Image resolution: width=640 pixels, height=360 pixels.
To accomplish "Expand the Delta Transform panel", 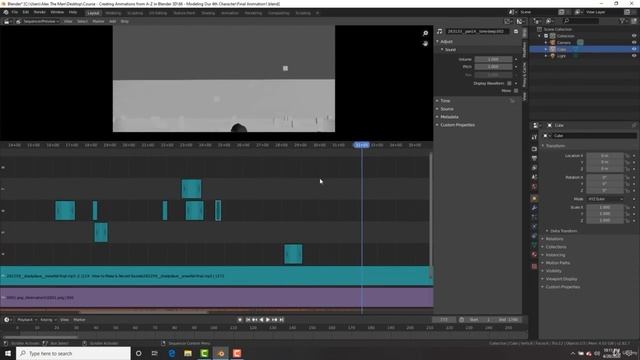I will 563,231.
